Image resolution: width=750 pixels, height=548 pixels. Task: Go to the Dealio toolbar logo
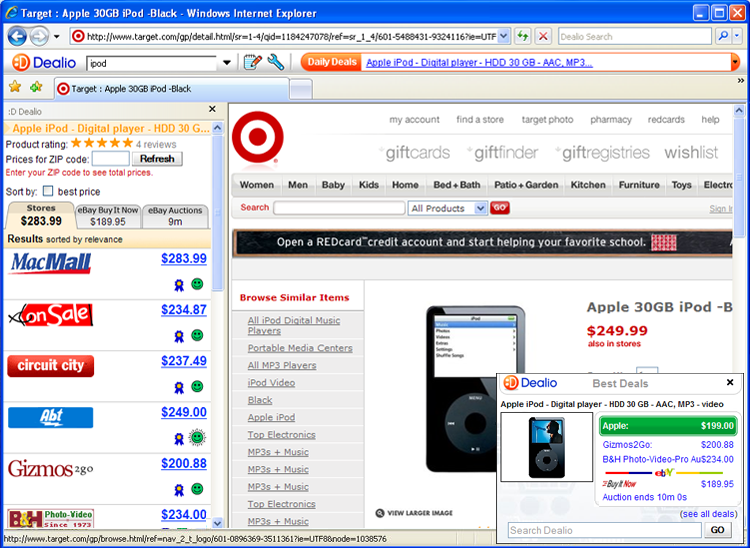coord(44,63)
